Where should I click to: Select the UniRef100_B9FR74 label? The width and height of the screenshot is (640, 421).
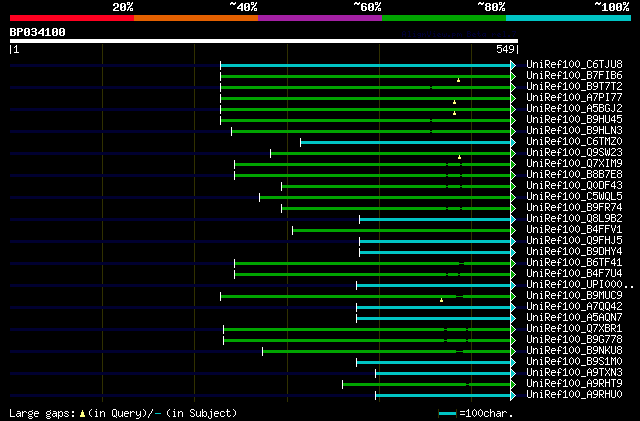574,208
